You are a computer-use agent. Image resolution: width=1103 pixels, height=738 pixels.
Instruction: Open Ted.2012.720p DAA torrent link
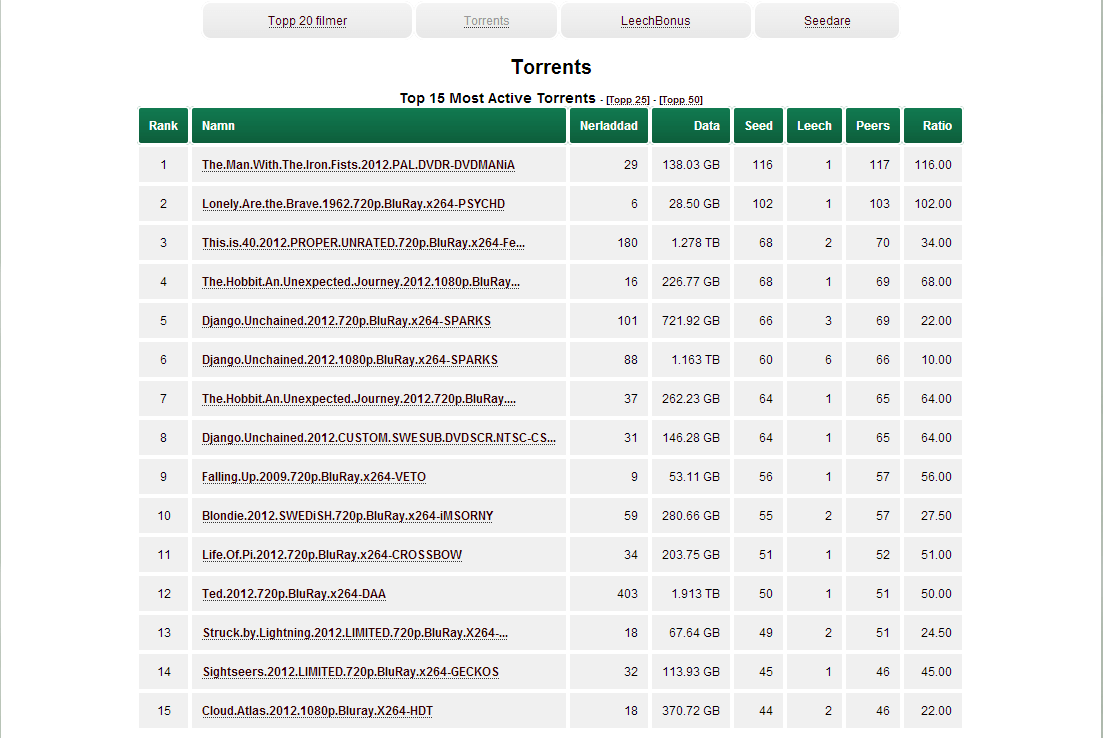294,594
